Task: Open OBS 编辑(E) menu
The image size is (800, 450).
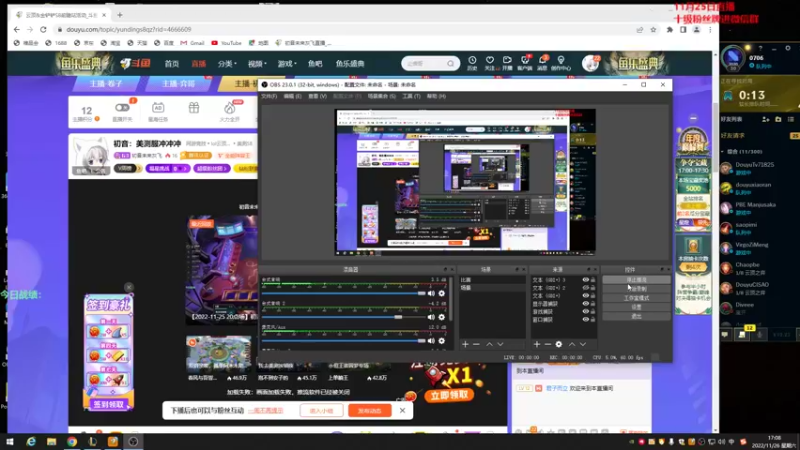Action: point(292,96)
